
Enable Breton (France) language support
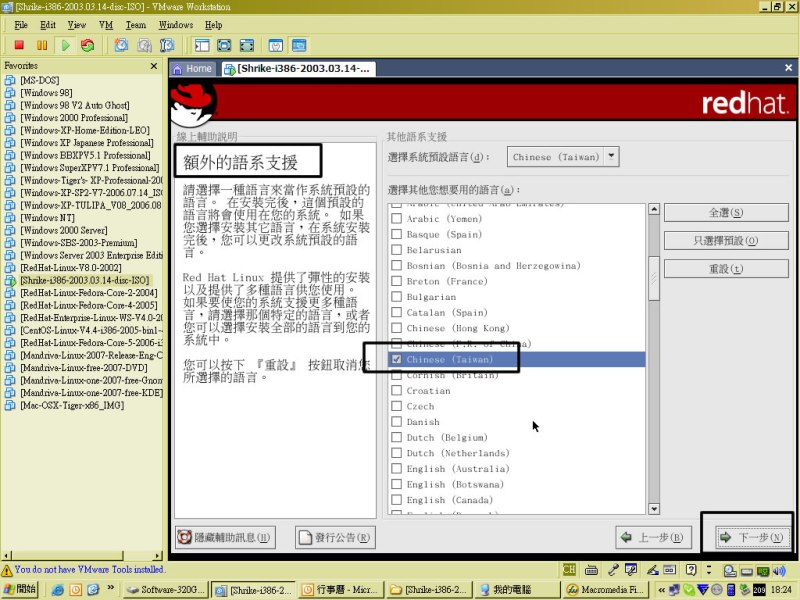(396, 281)
